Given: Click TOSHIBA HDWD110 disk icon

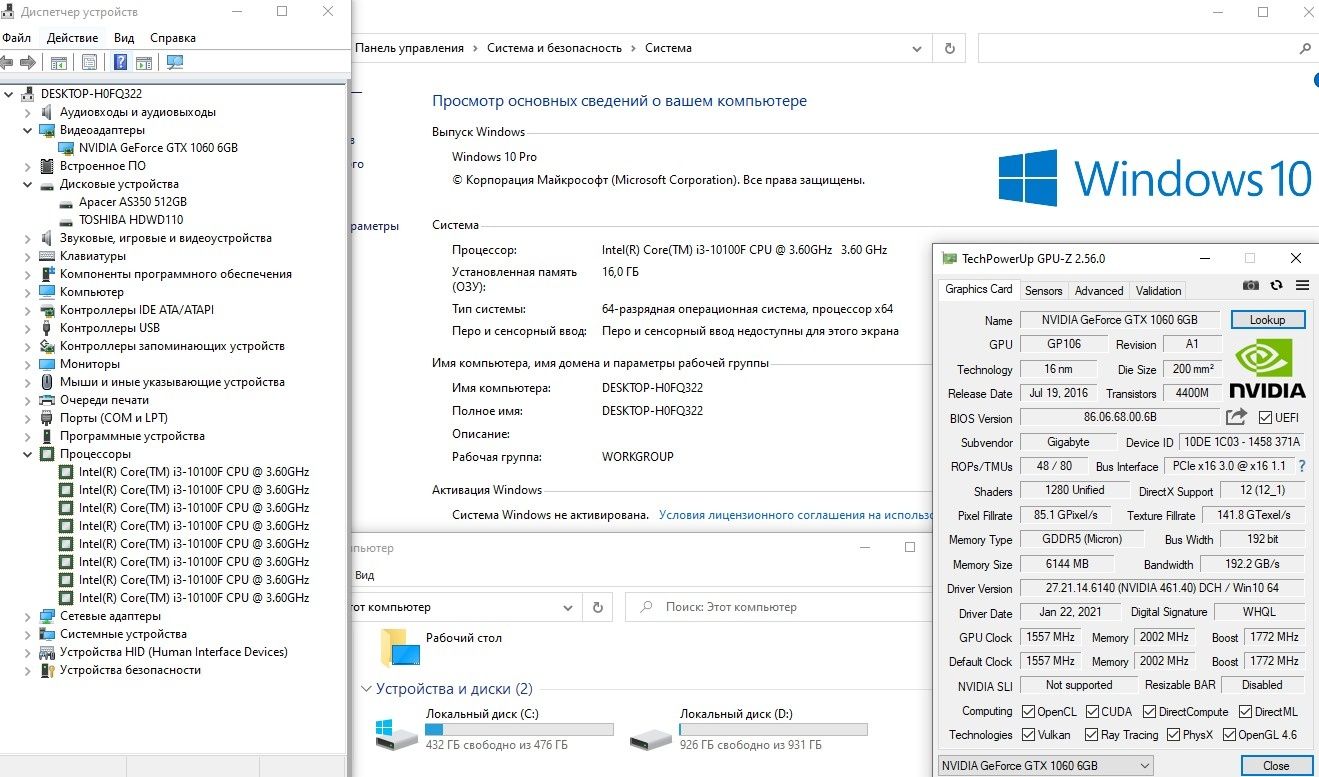Looking at the screenshot, I should point(67,220).
